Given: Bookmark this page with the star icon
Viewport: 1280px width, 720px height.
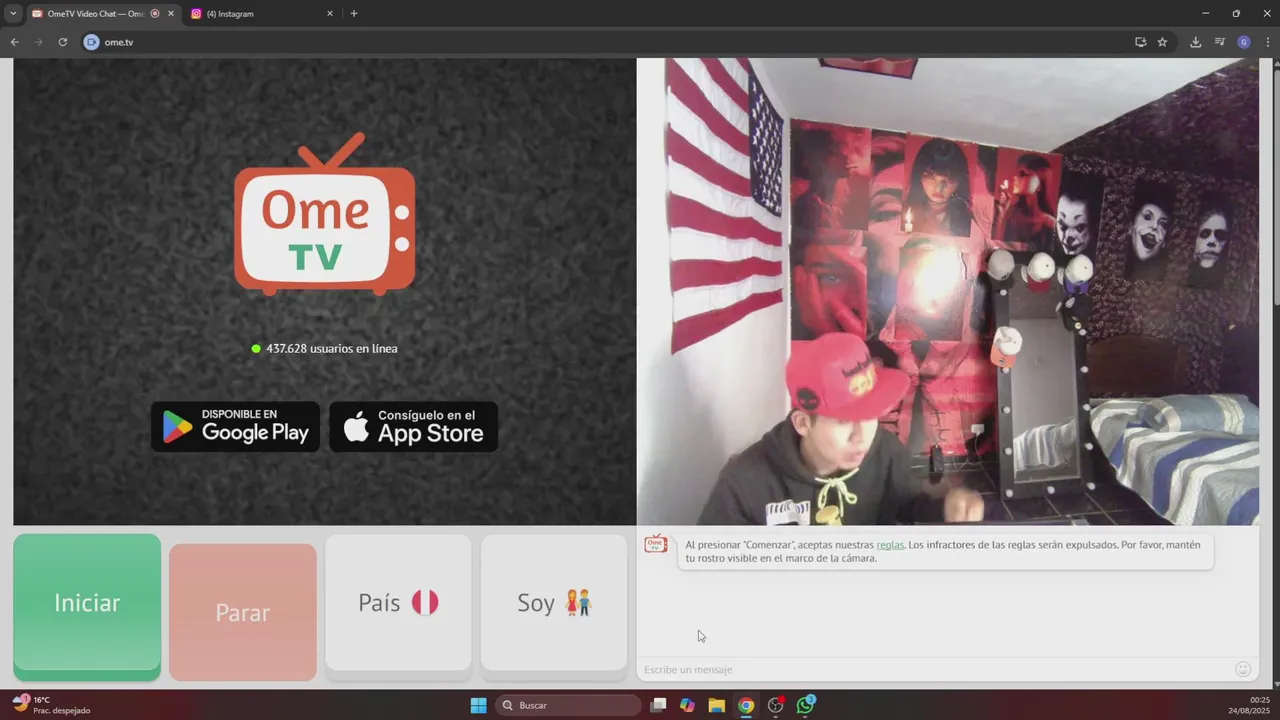Looking at the screenshot, I should click(x=1162, y=42).
